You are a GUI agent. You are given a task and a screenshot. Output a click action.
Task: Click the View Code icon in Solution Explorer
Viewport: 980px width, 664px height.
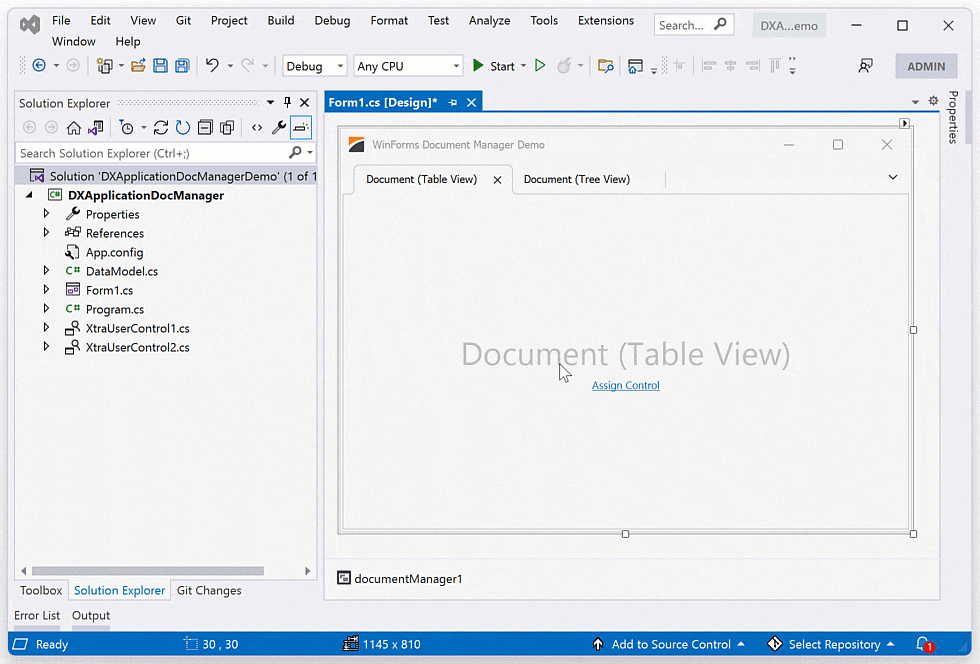pyautogui.click(x=257, y=128)
